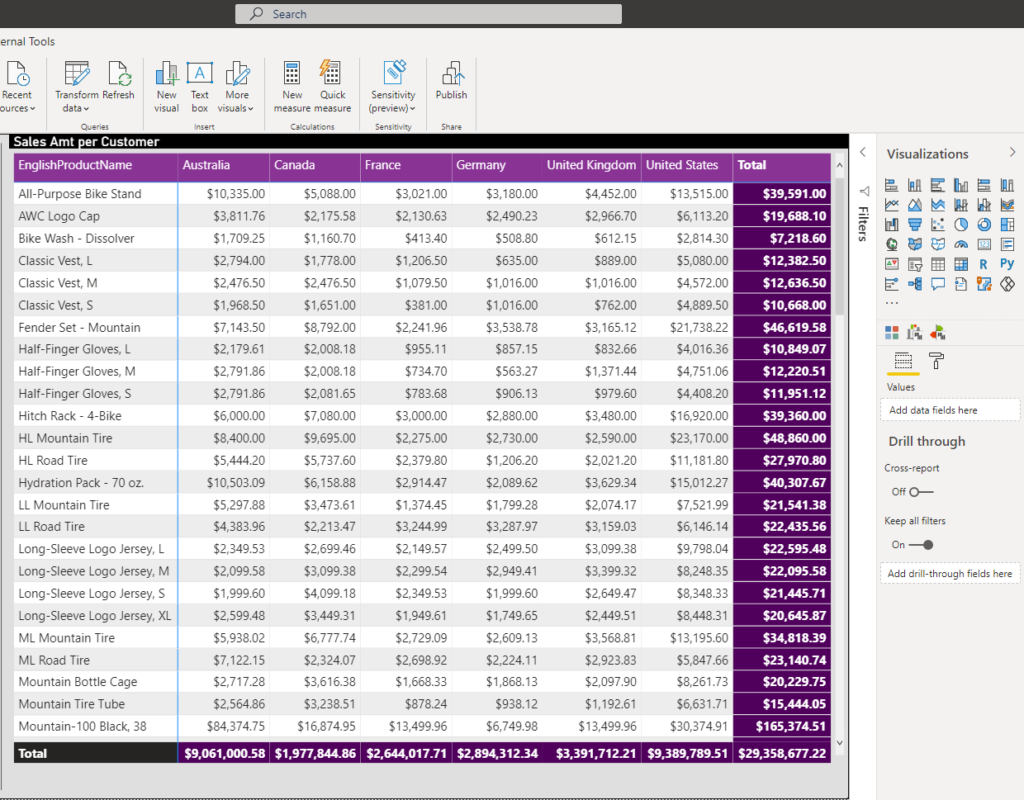The height and width of the screenshot is (800, 1024).
Task: Select the Funnel chart visual
Action: 915,225
